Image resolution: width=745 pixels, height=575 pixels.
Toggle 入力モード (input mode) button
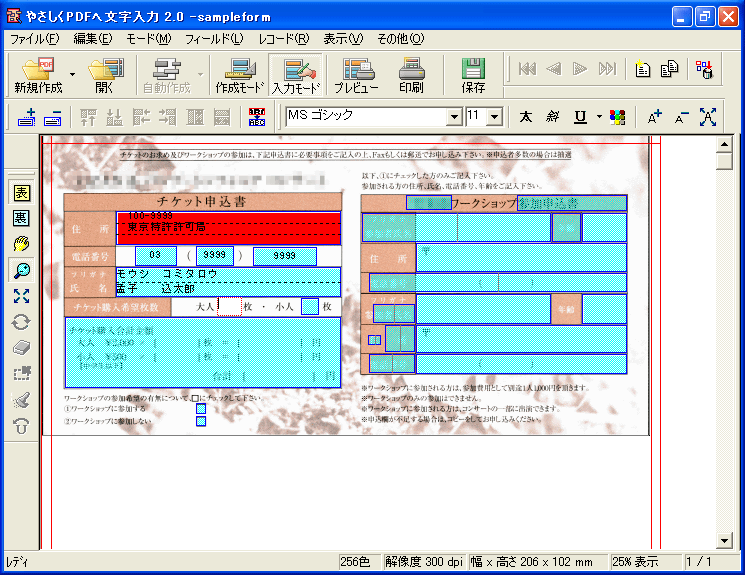(296, 75)
